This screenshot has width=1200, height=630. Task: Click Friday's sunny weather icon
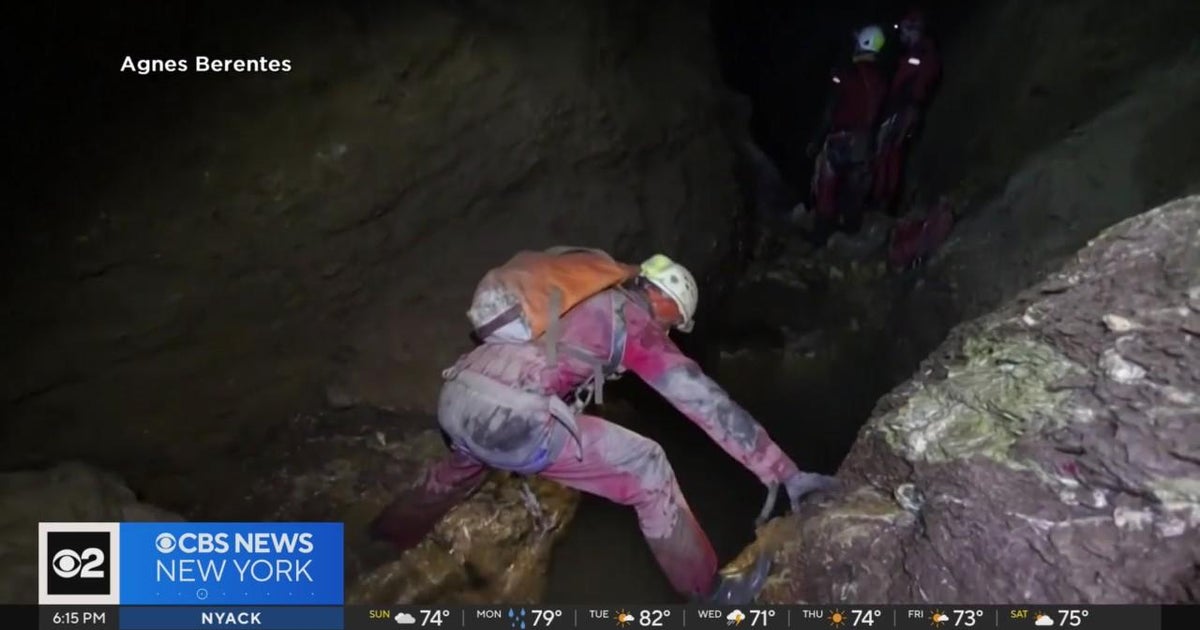tap(940, 615)
